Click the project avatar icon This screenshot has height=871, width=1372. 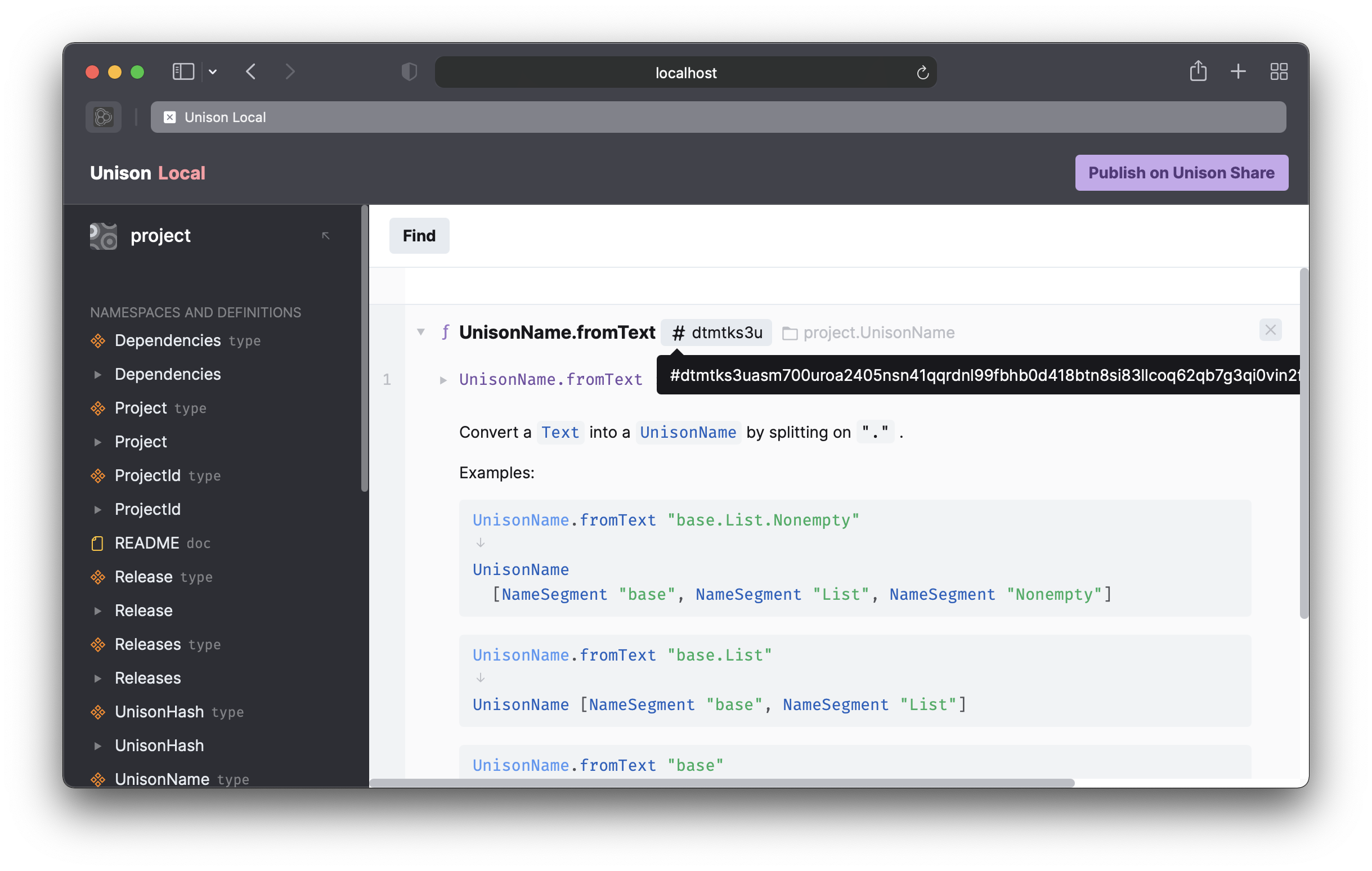(103, 236)
